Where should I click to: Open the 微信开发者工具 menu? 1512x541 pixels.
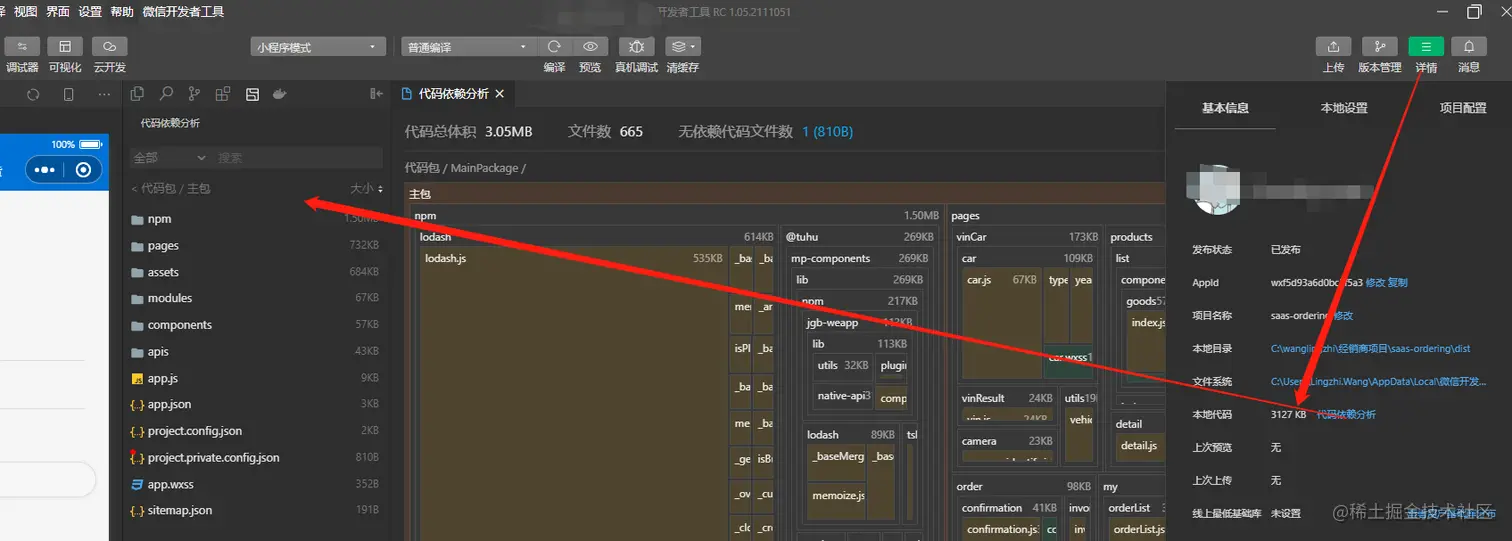[x=184, y=11]
